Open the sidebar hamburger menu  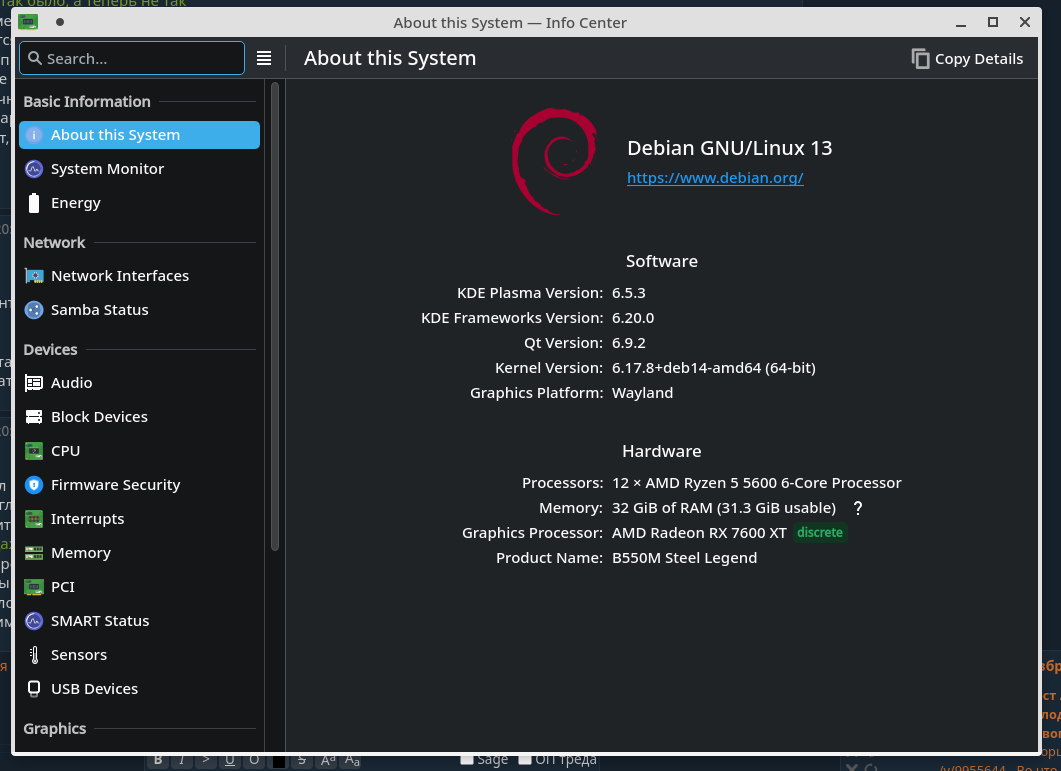(264, 58)
